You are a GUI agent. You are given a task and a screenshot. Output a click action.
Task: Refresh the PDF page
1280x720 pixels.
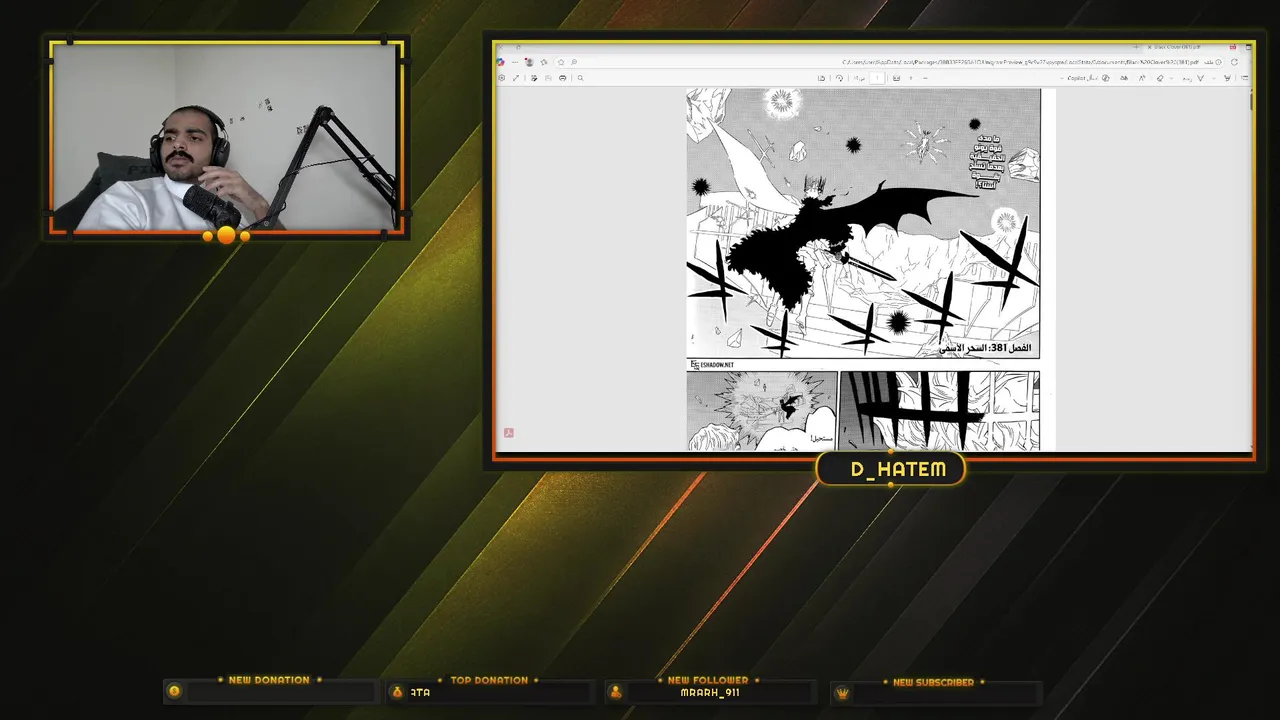pyautogui.click(x=1234, y=62)
